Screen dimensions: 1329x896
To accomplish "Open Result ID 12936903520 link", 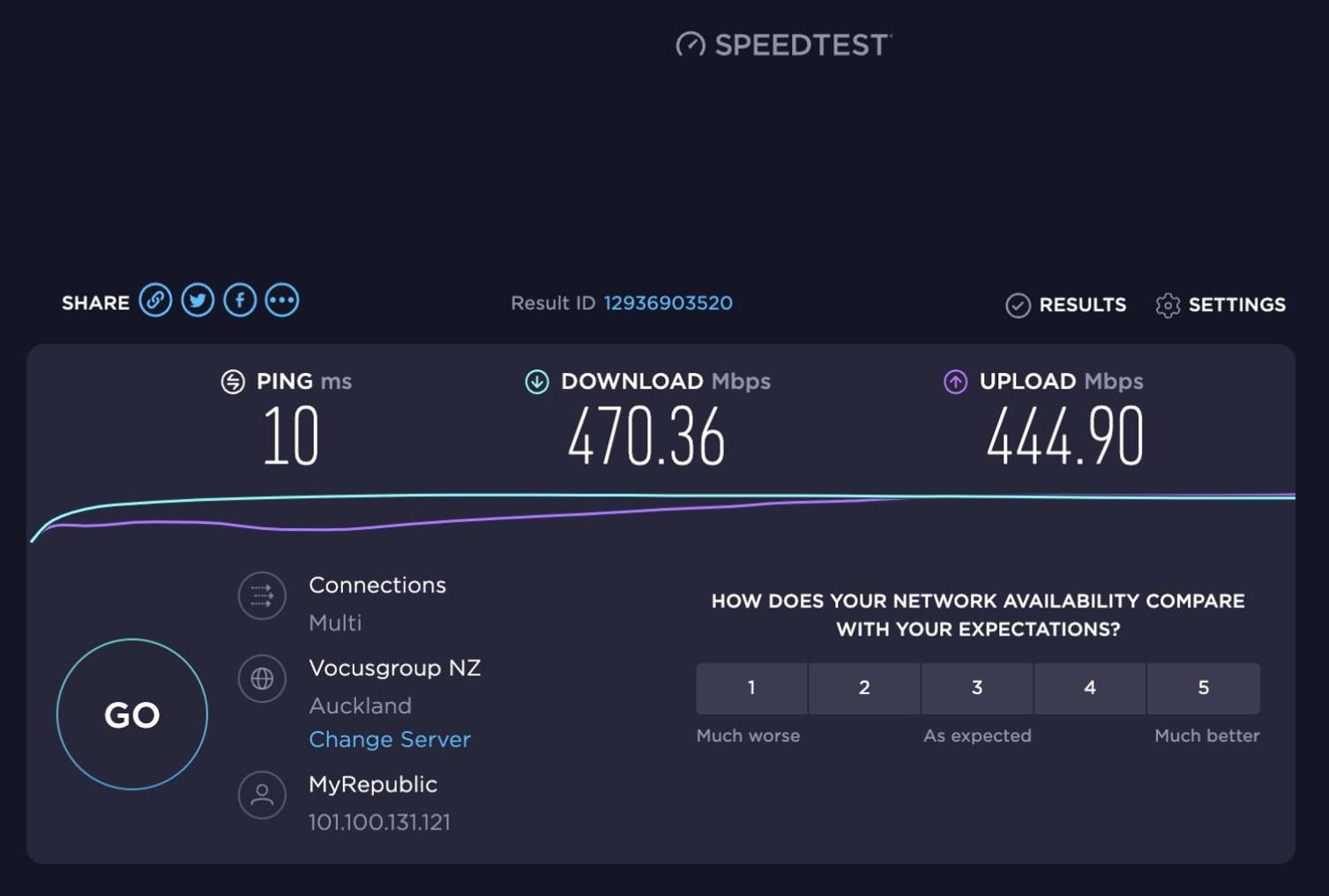I will click(668, 303).
